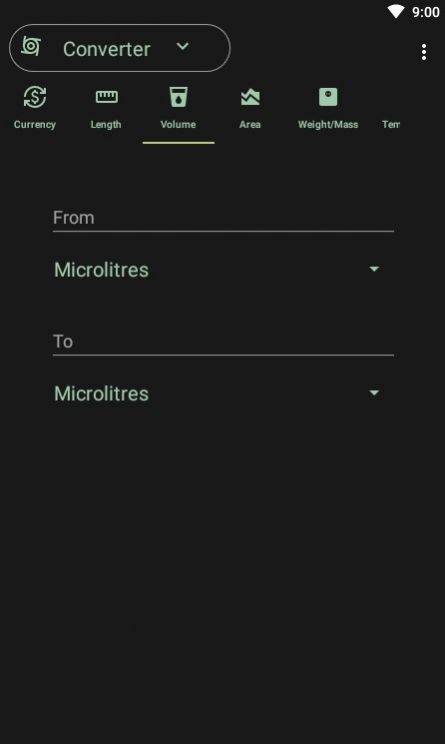Tap the To unit Microlitres text
Image resolution: width=445 pixels, height=744 pixels.
click(x=101, y=393)
